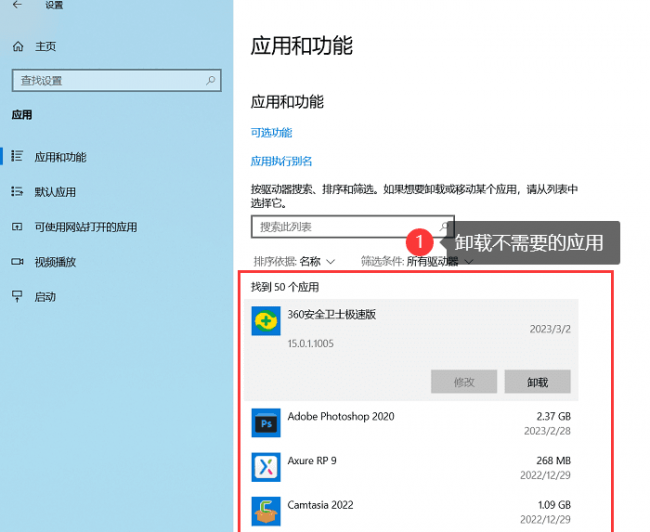The width and height of the screenshot is (650, 532).
Task: Click the 视频播放 camera icon
Action: (17, 262)
